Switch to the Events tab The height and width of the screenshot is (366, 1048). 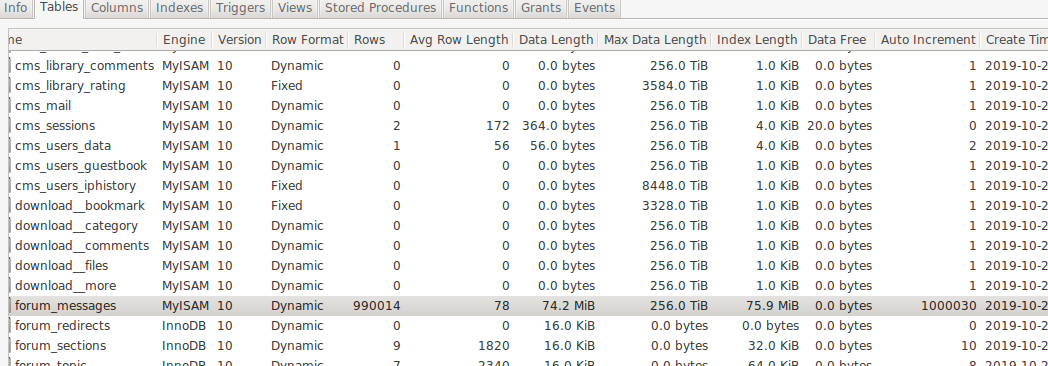click(x=594, y=9)
